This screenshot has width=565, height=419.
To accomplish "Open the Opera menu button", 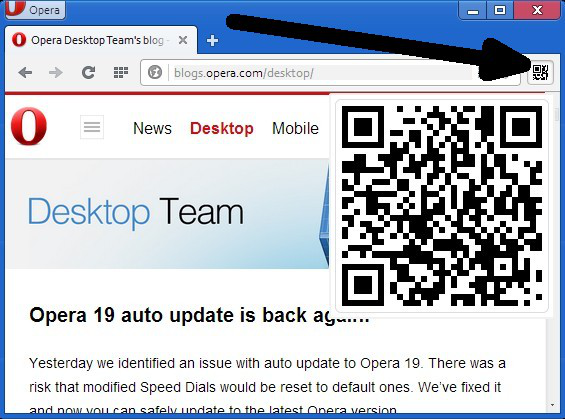I will tap(35, 9).
